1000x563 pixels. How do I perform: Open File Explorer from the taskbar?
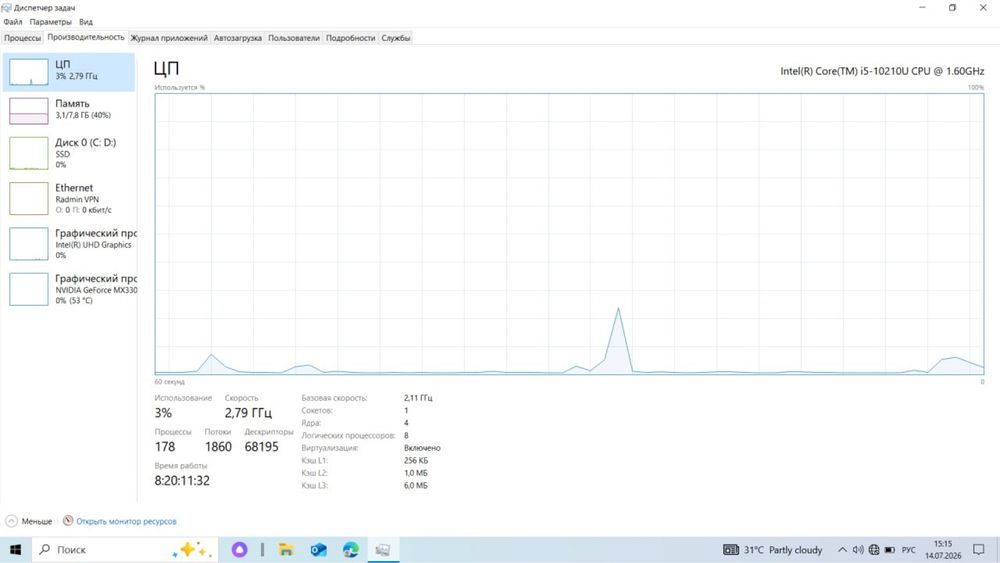click(286, 550)
